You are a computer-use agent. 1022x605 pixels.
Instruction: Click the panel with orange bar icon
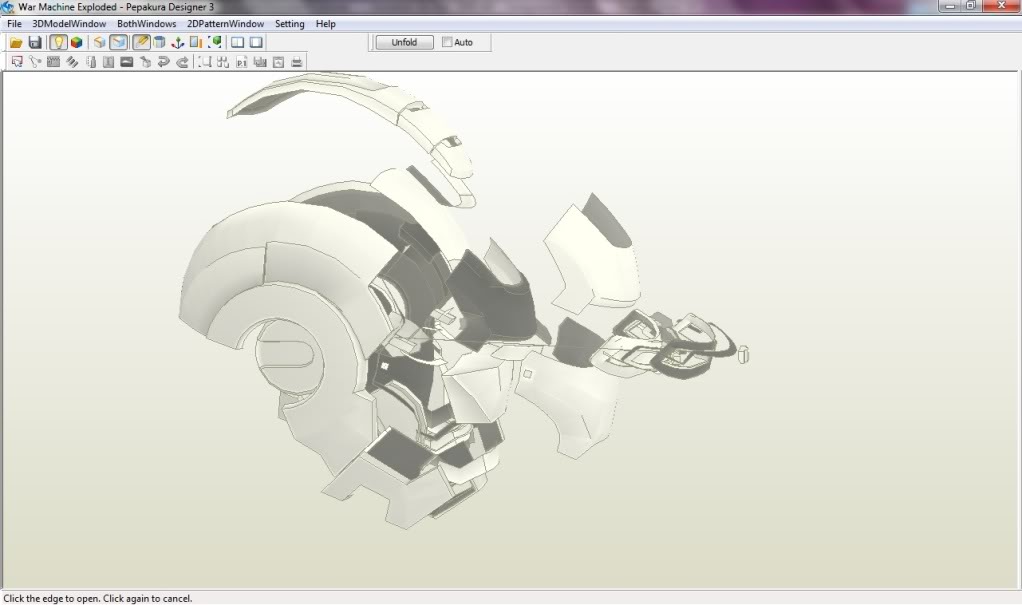click(x=196, y=42)
